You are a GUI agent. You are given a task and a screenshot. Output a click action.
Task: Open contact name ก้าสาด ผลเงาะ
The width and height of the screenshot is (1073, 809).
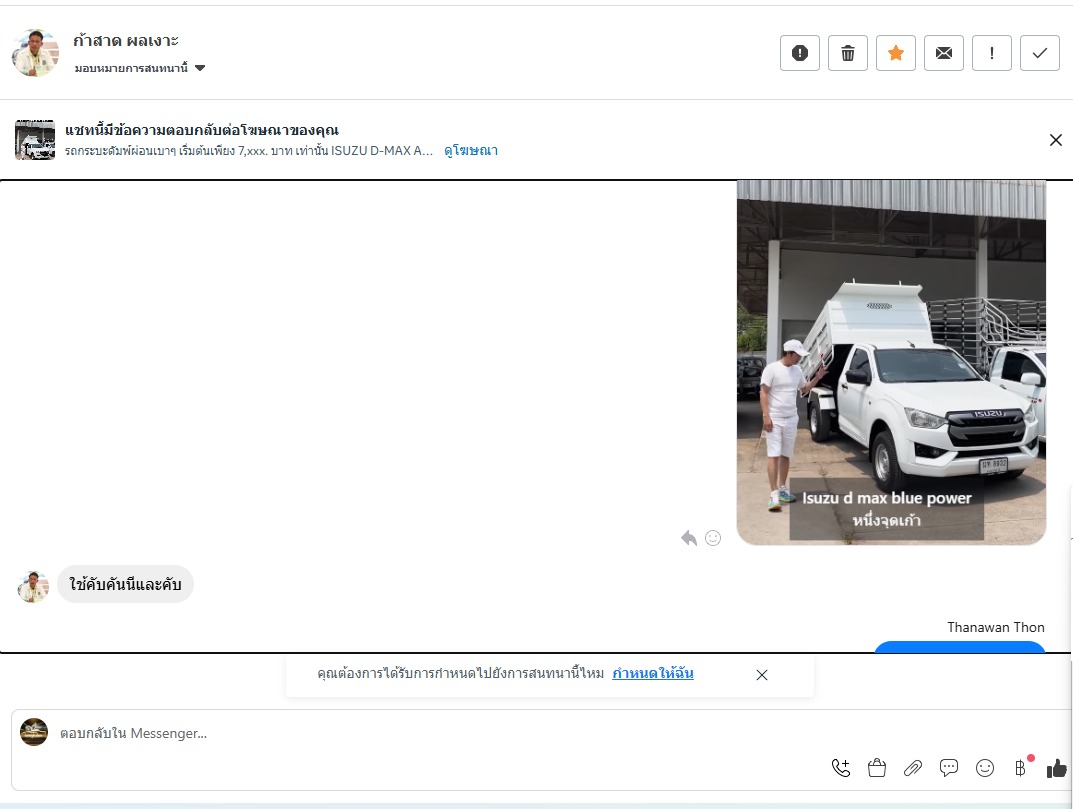[x=126, y=41]
